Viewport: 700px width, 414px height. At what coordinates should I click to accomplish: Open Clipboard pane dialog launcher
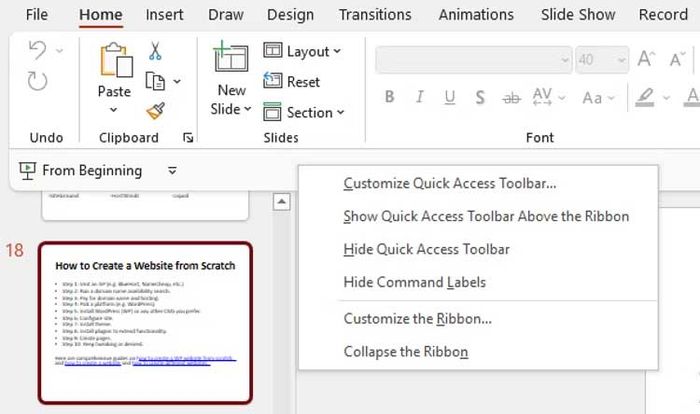tap(188, 138)
